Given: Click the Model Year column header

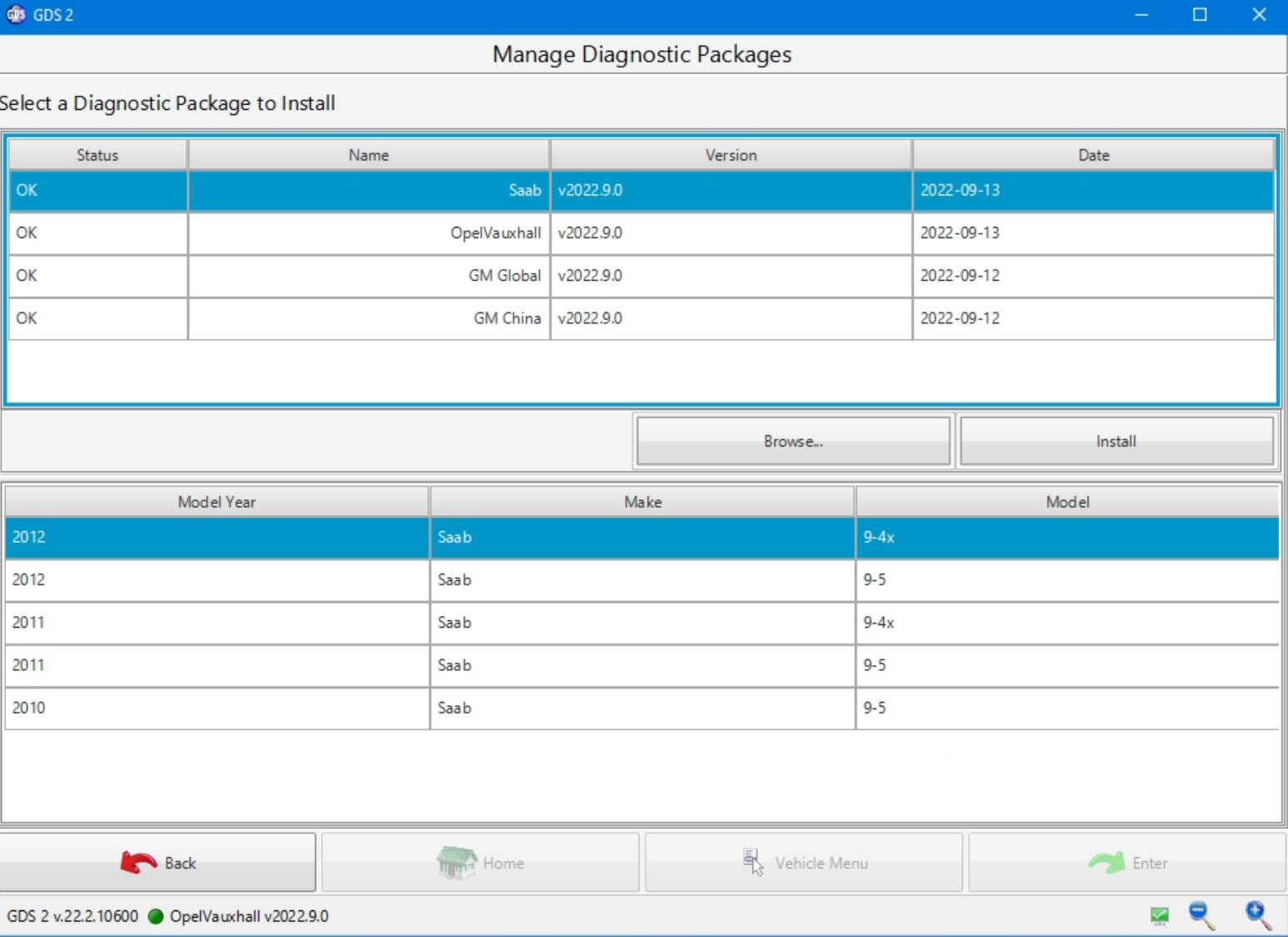Looking at the screenshot, I should click(x=217, y=502).
